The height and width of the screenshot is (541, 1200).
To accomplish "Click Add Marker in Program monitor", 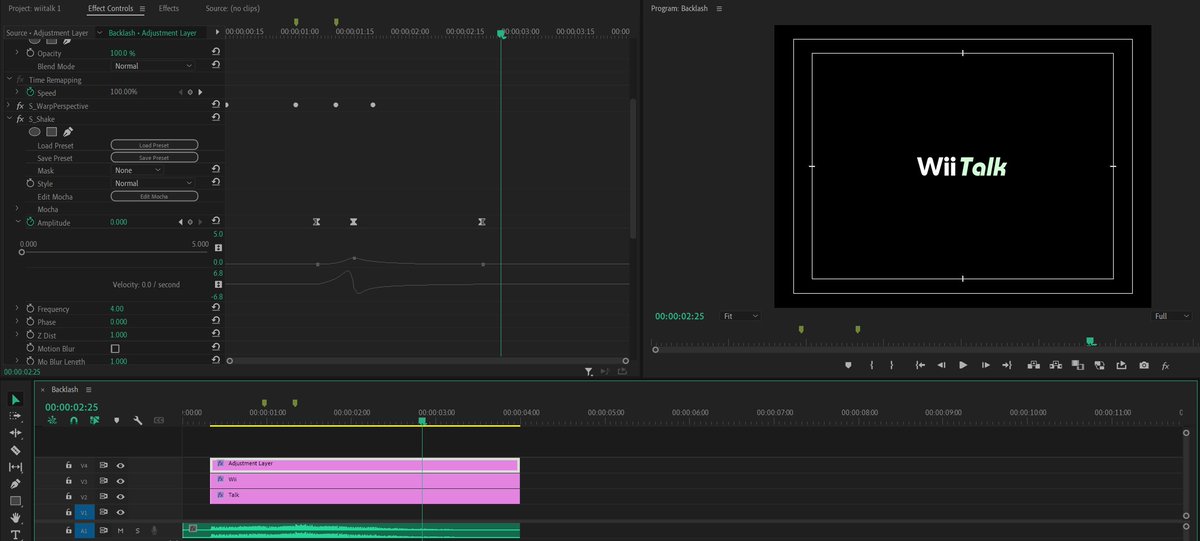I will (848, 365).
